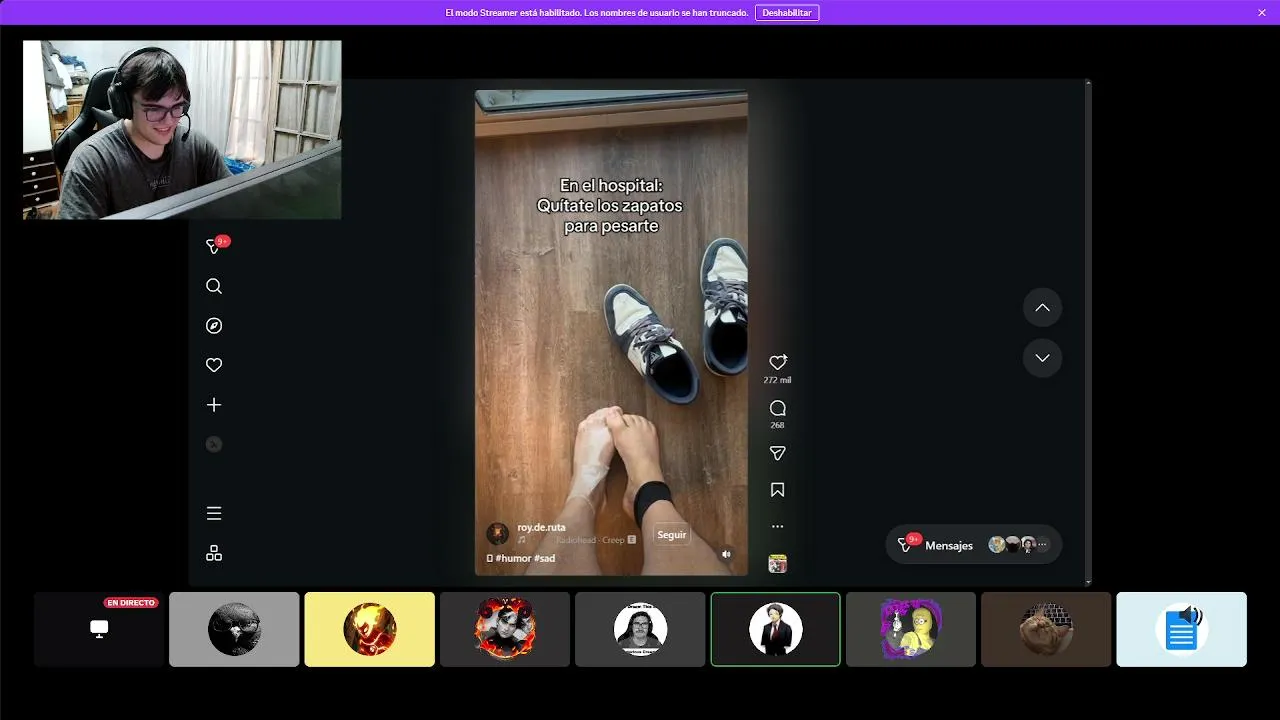Create a new post with plus icon
The image size is (1280, 720).
pyautogui.click(x=214, y=405)
